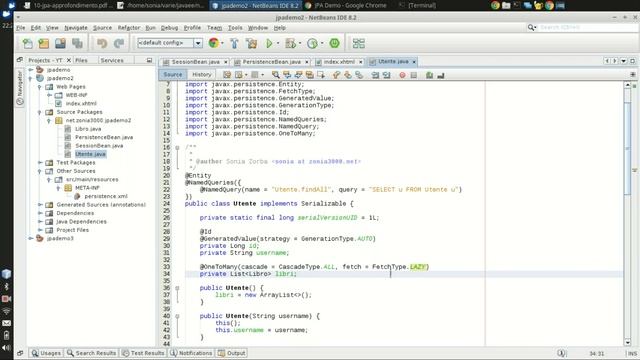Click the Uncomment code icon
Viewport: 640px width, 360px height.
click(441, 75)
